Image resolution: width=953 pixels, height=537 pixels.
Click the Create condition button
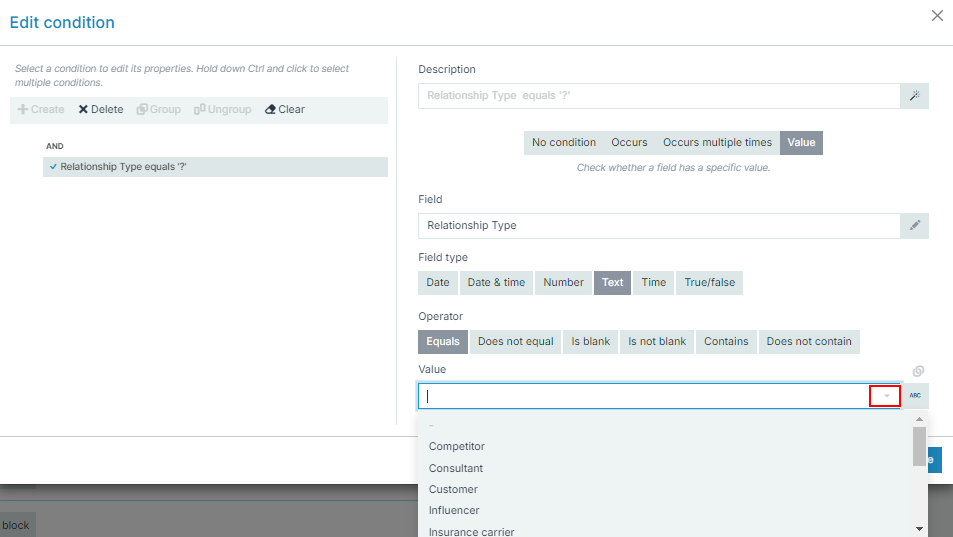click(x=41, y=110)
